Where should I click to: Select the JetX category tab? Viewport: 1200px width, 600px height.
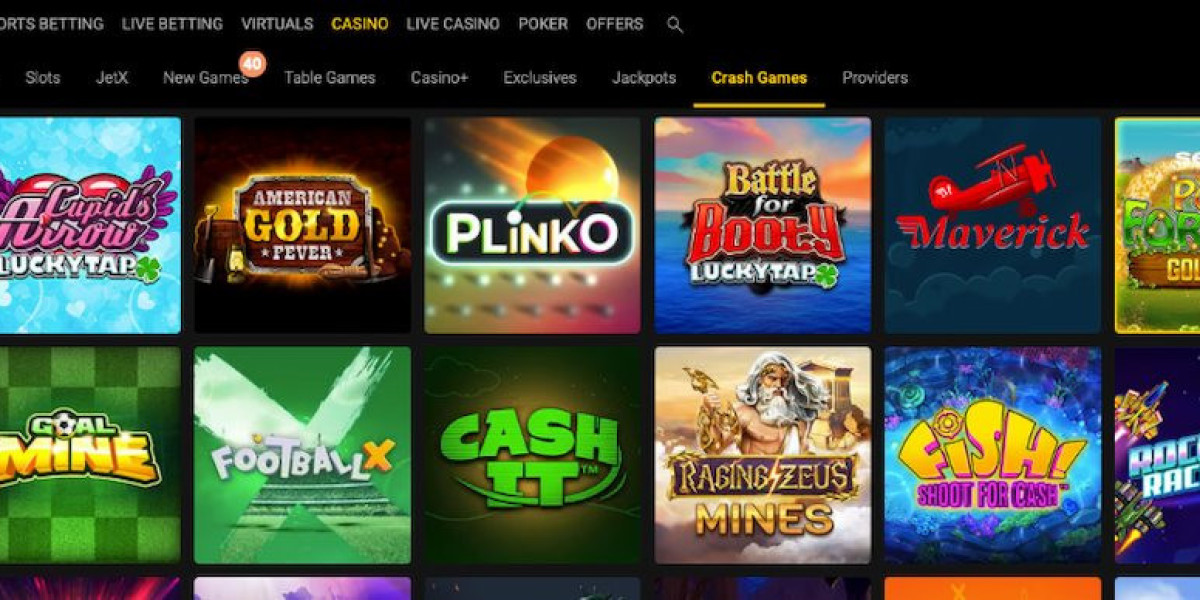[x=112, y=77]
